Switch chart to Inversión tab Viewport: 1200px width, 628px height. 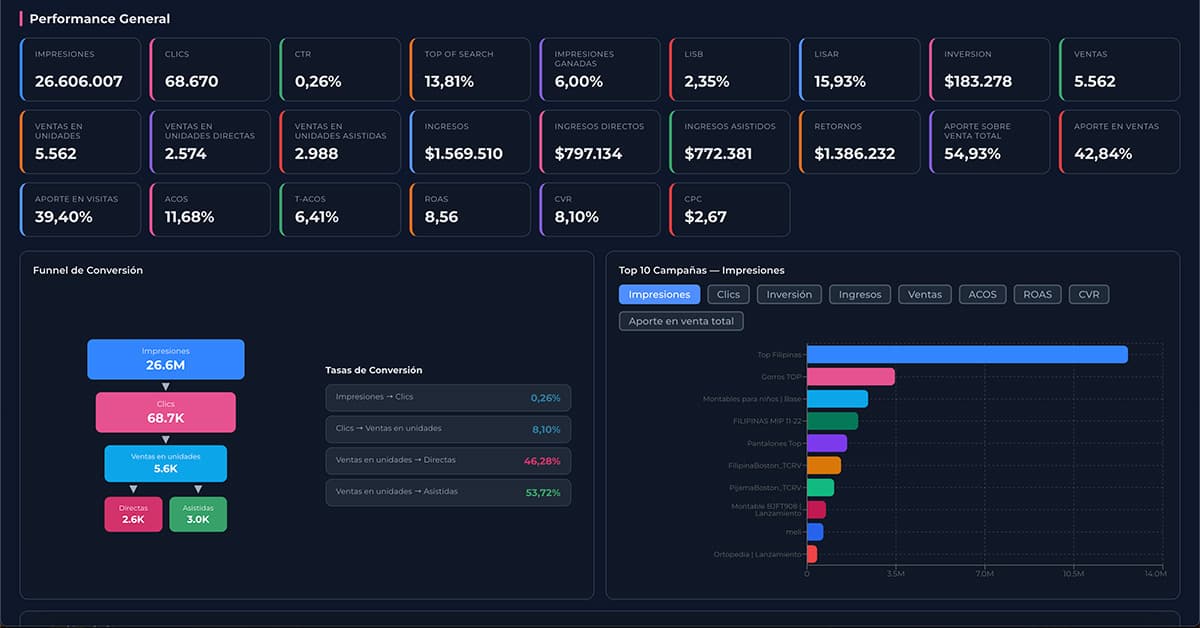(790, 295)
